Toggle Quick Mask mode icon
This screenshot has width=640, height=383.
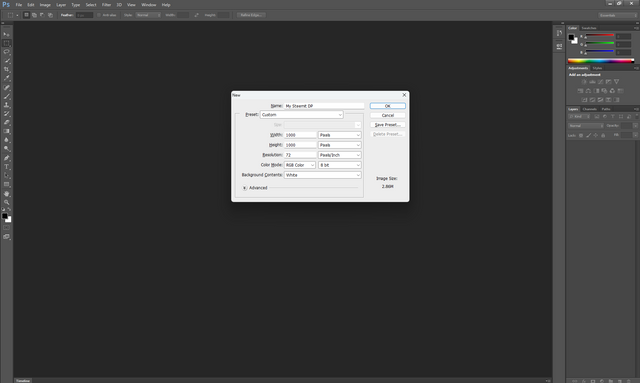[x=7, y=228]
